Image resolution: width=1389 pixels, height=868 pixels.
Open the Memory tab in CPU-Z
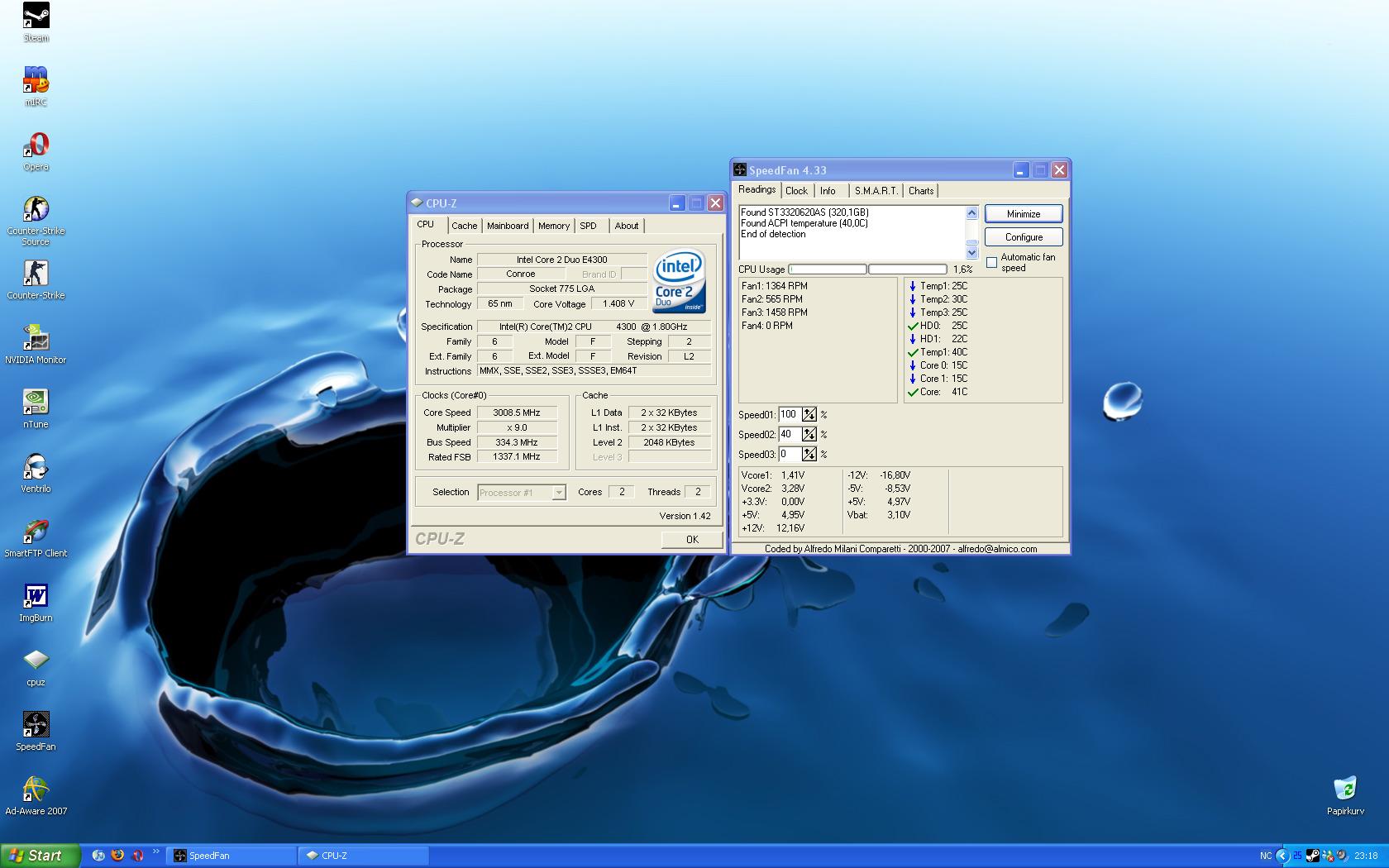(x=553, y=226)
